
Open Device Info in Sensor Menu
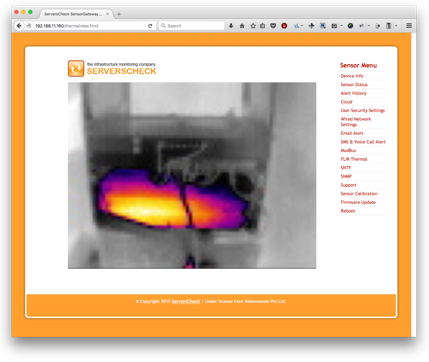coord(352,76)
